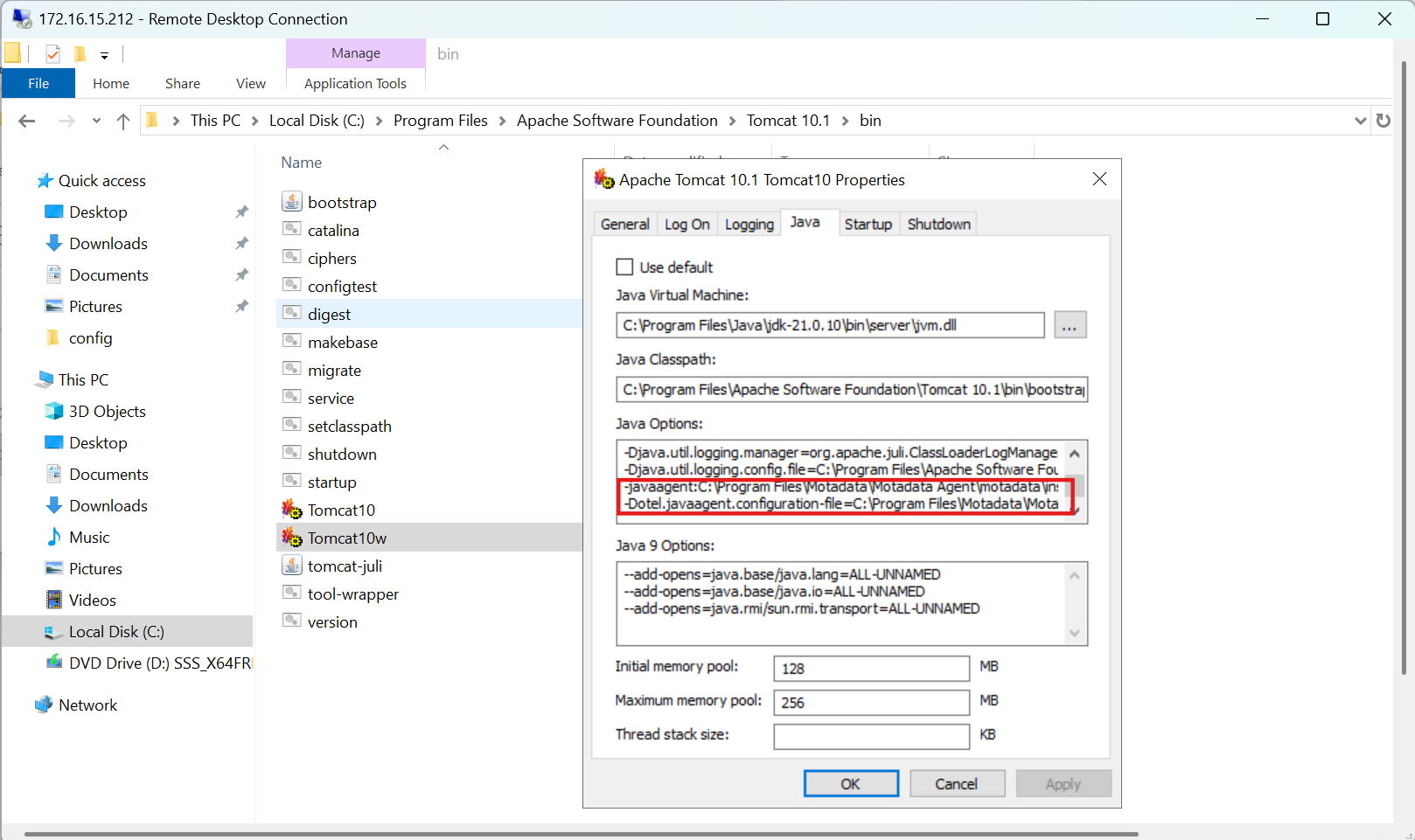Go back with the Back arrow

tap(27, 121)
